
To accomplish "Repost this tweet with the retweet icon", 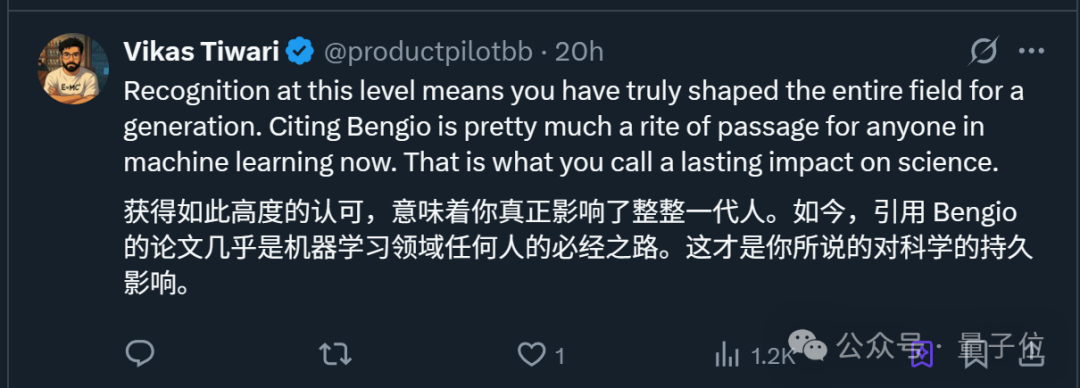I will point(335,355).
